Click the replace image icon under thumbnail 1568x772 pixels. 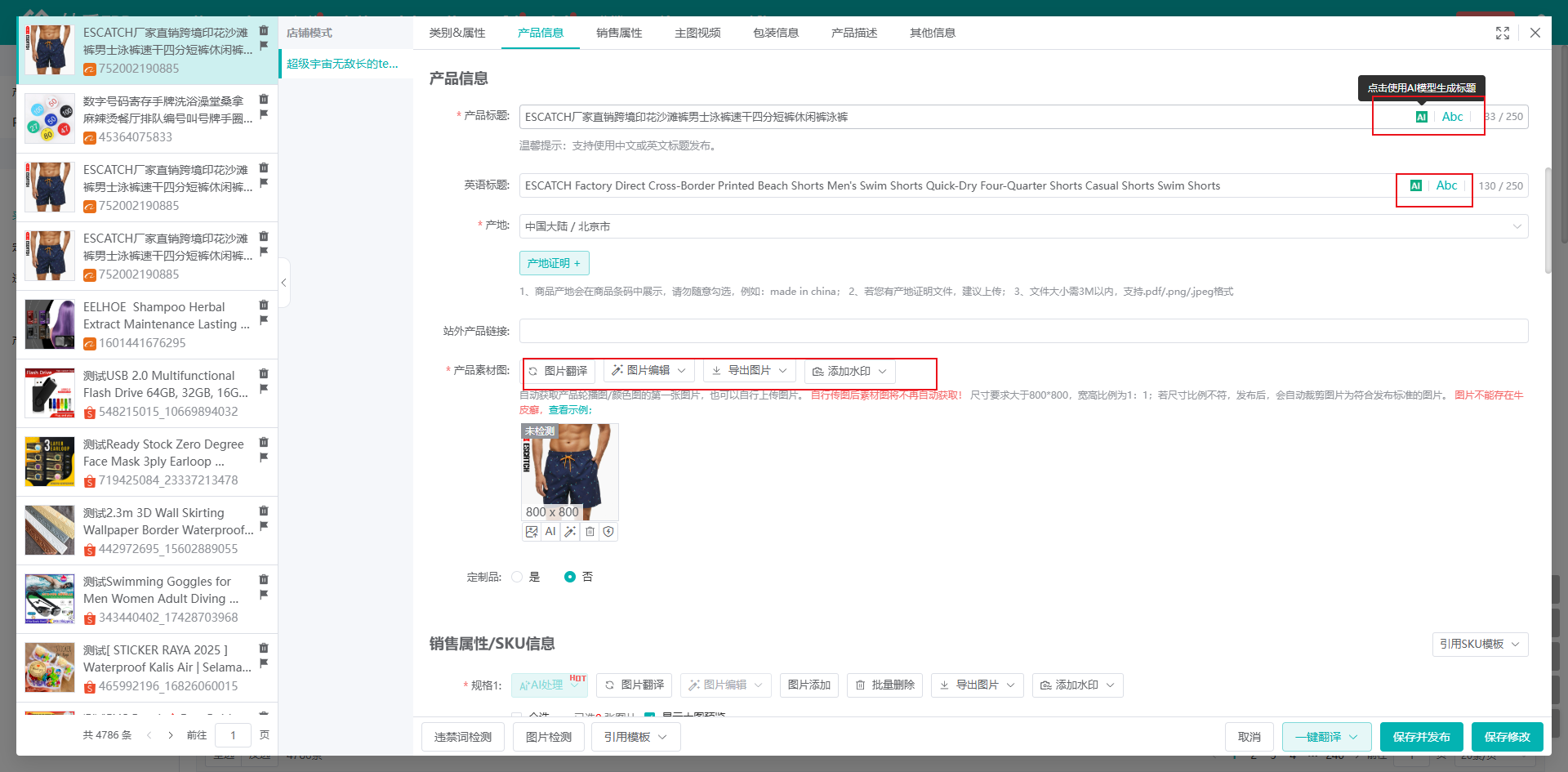532,532
